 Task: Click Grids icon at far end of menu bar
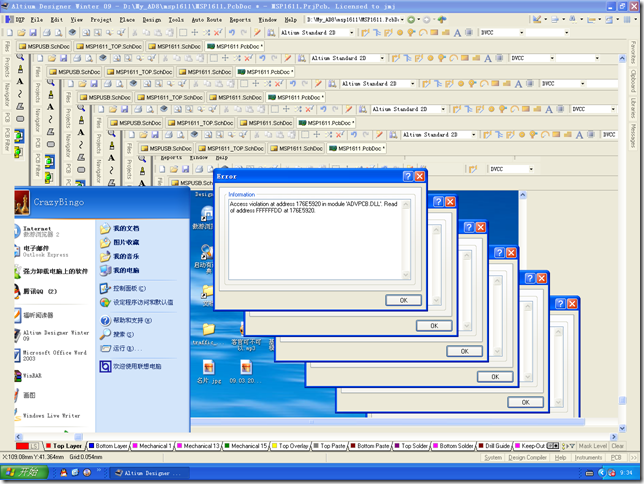click(x=627, y=19)
